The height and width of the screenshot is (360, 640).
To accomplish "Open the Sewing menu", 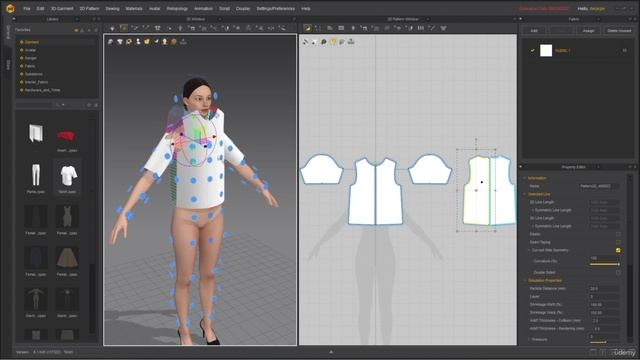I will point(112,9).
